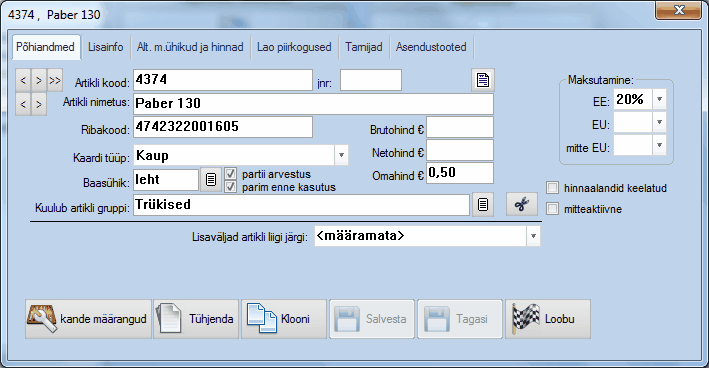Click the scissors icon button

click(521, 204)
